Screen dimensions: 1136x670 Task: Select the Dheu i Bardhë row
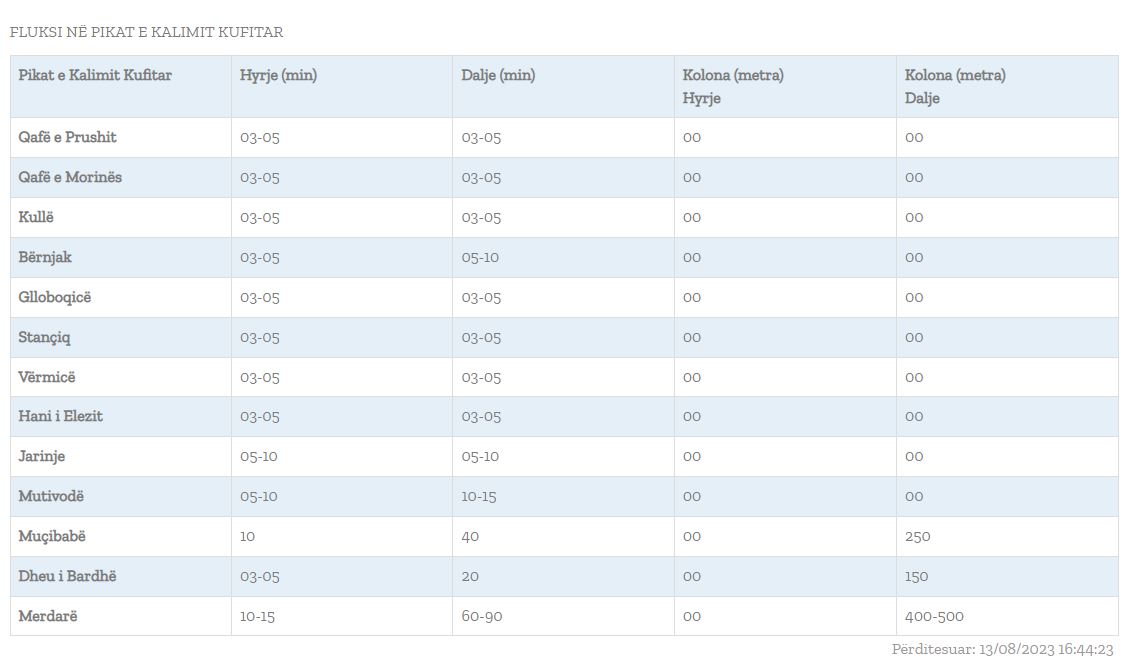pos(67,576)
